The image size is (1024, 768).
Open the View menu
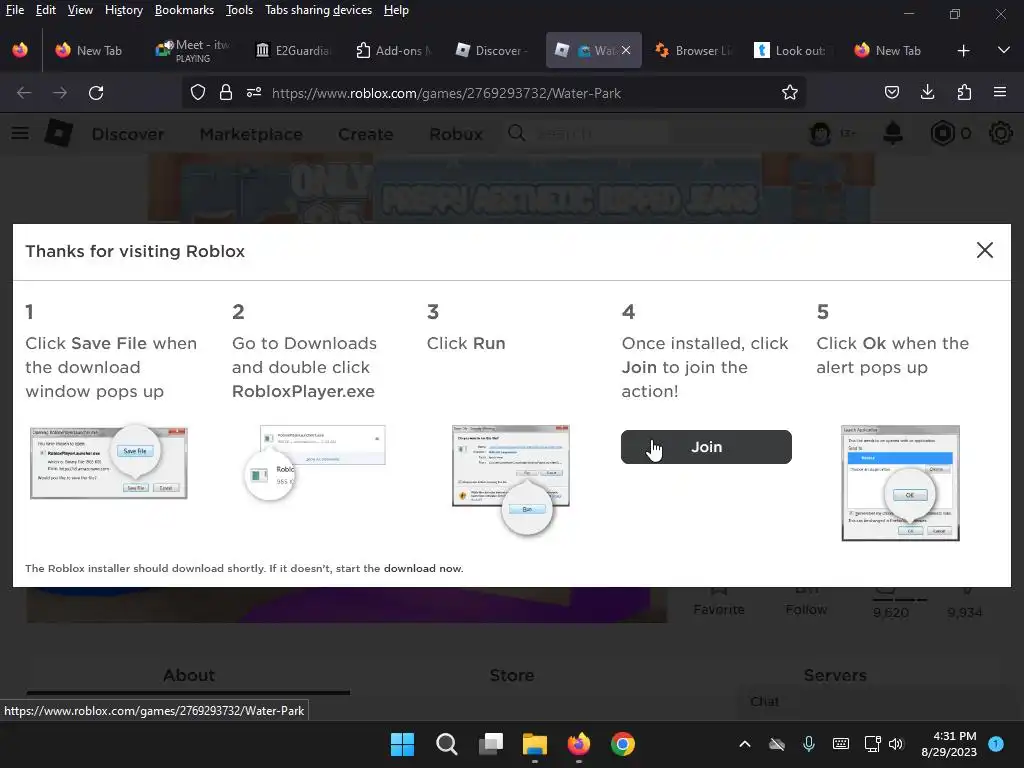pyautogui.click(x=80, y=10)
